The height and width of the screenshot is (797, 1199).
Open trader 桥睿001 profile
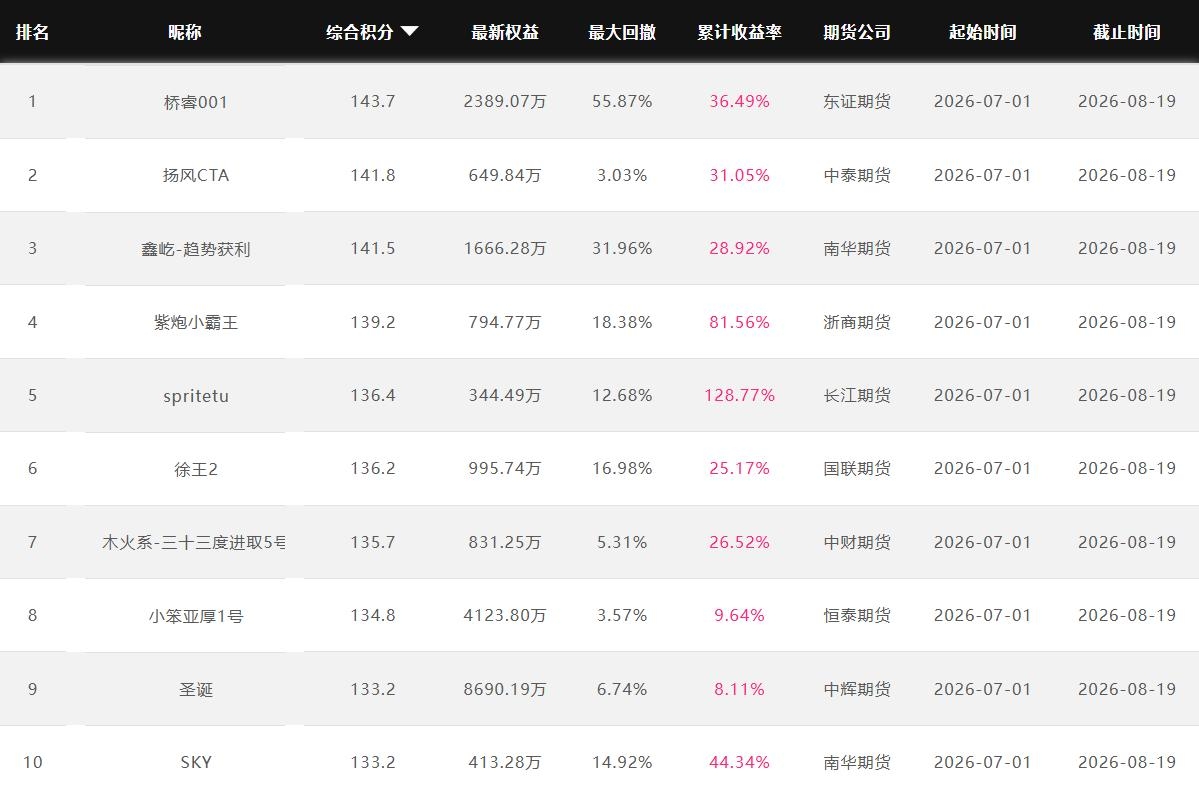click(196, 102)
